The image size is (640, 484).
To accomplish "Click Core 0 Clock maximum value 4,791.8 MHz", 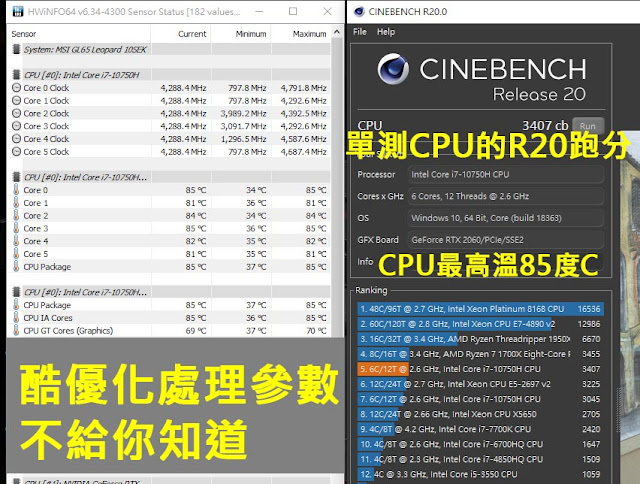I will 303,88.
